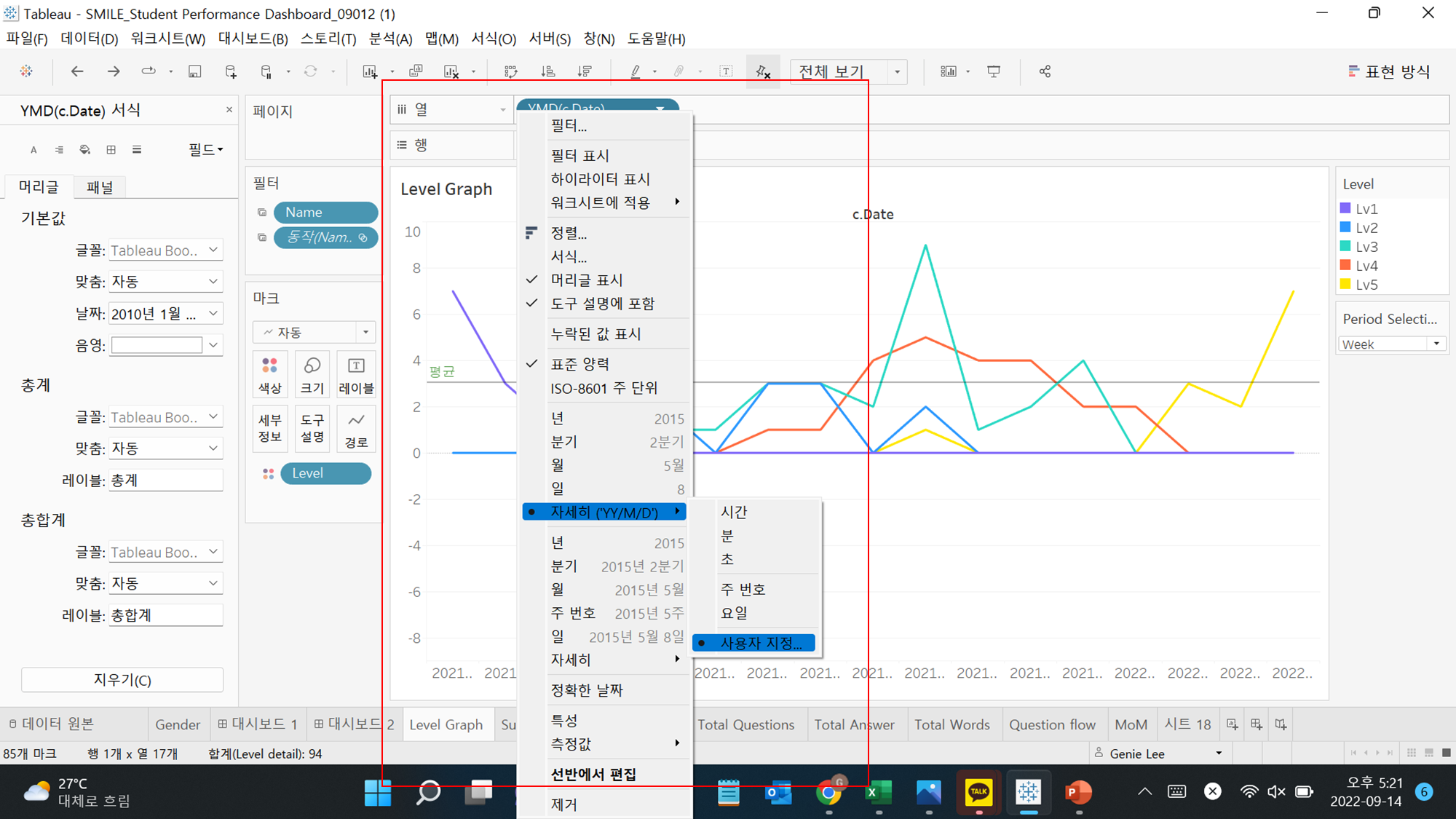
Task: Click the Tableau logo start icon in toolbar
Action: click(x=26, y=71)
